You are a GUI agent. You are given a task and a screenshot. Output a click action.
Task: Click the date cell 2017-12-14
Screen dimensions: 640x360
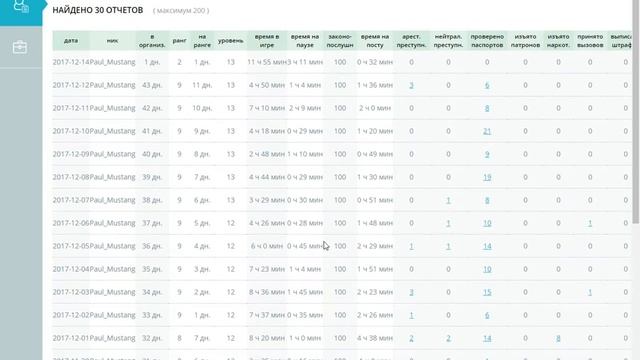(71, 62)
